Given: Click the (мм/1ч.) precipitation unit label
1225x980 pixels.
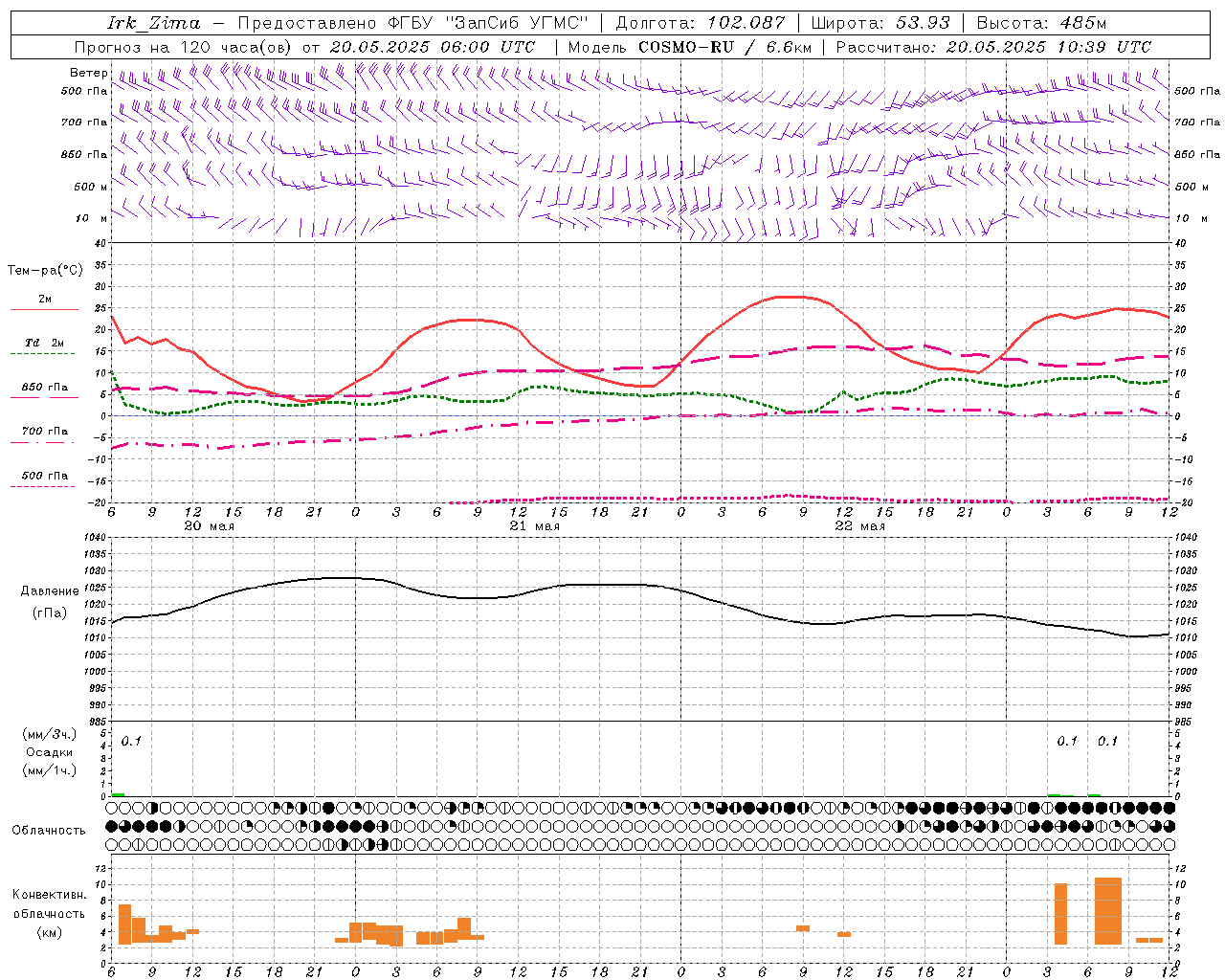Looking at the screenshot, I should (x=50, y=770).
